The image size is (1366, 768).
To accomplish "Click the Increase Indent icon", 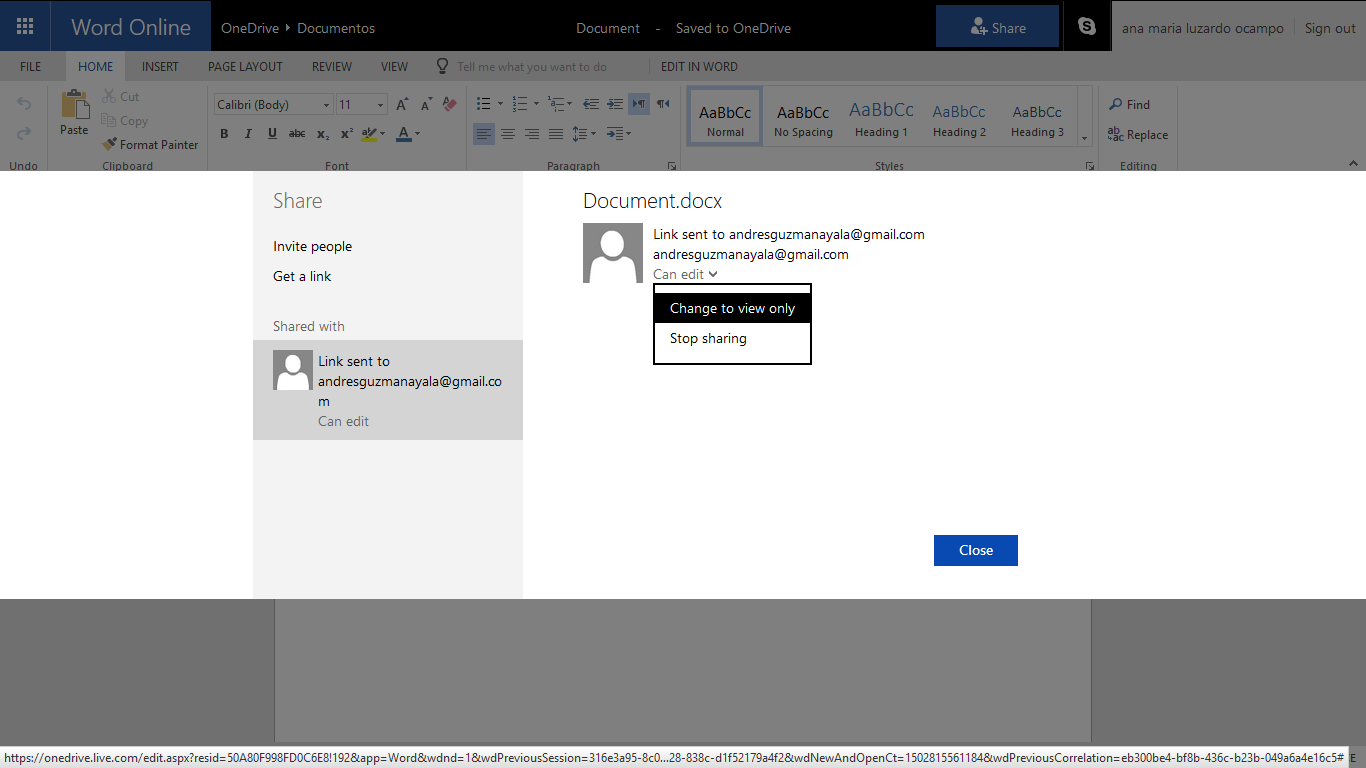I will click(x=615, y=104).
